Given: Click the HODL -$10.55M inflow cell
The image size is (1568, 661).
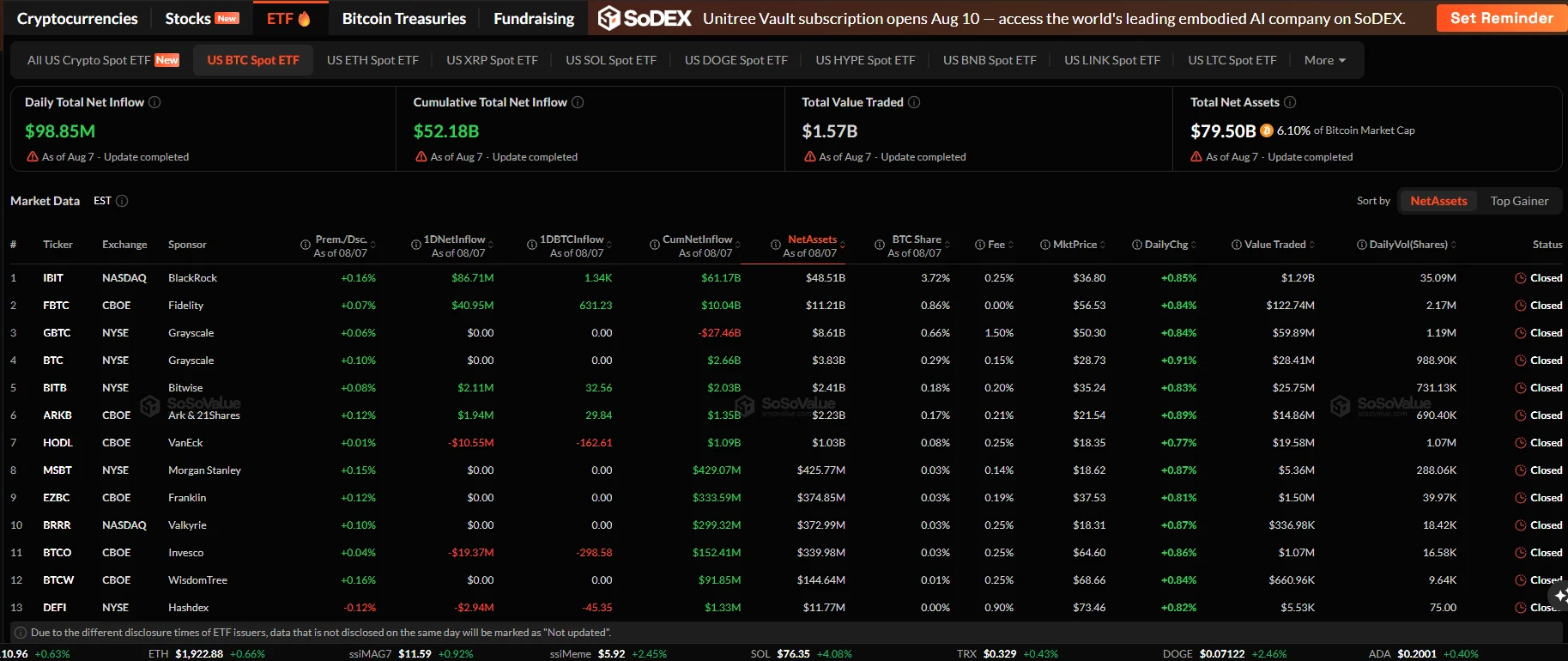Looking at the screenshot, I should 471,443.
